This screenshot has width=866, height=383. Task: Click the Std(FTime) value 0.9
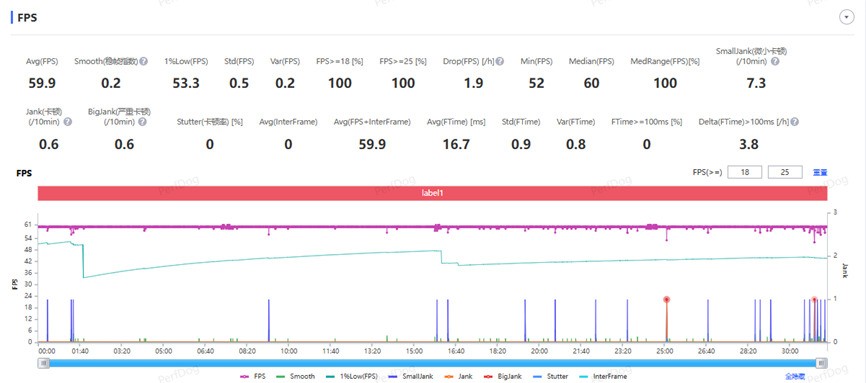point(521,144)
